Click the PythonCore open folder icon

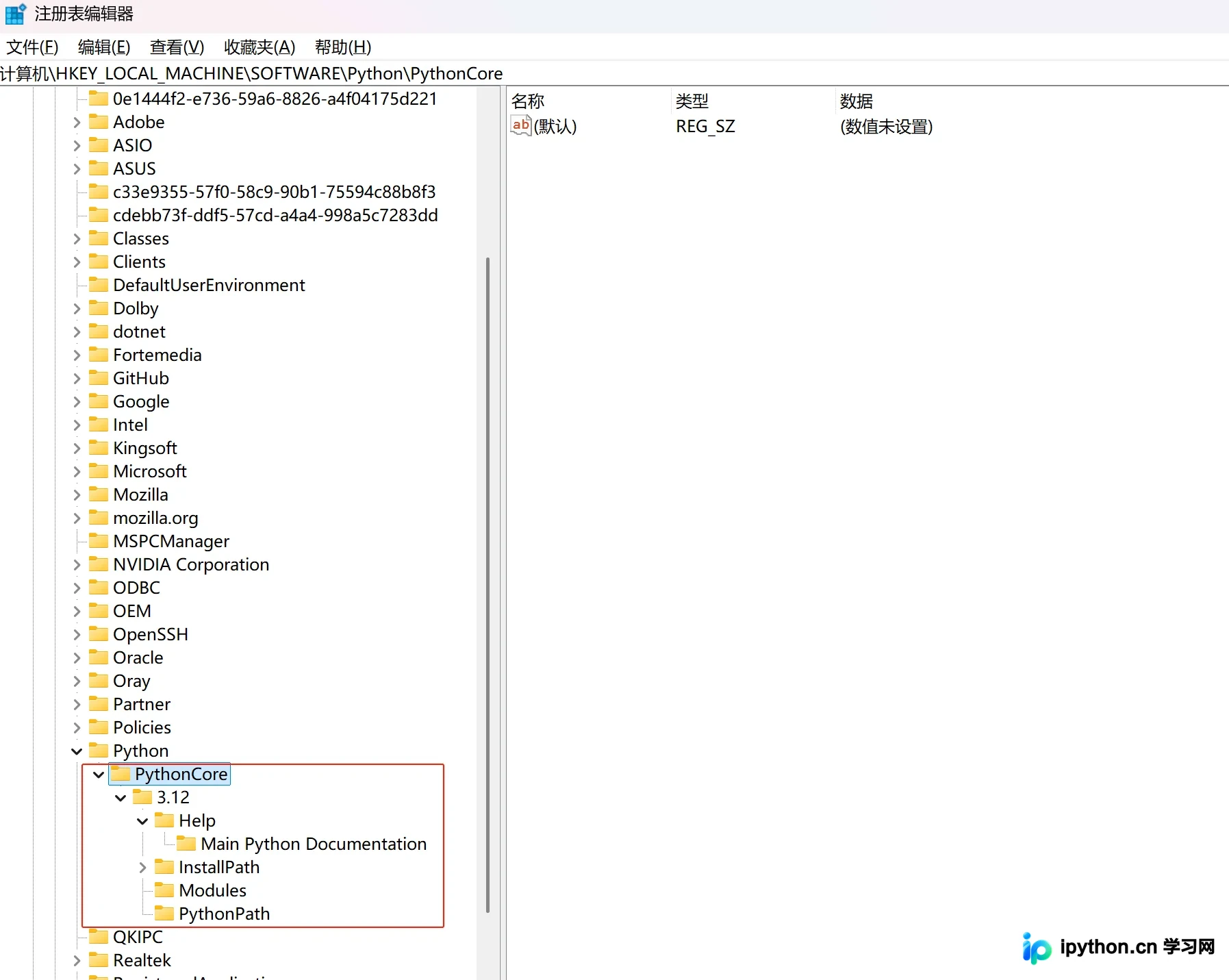[x=121, y=774]
